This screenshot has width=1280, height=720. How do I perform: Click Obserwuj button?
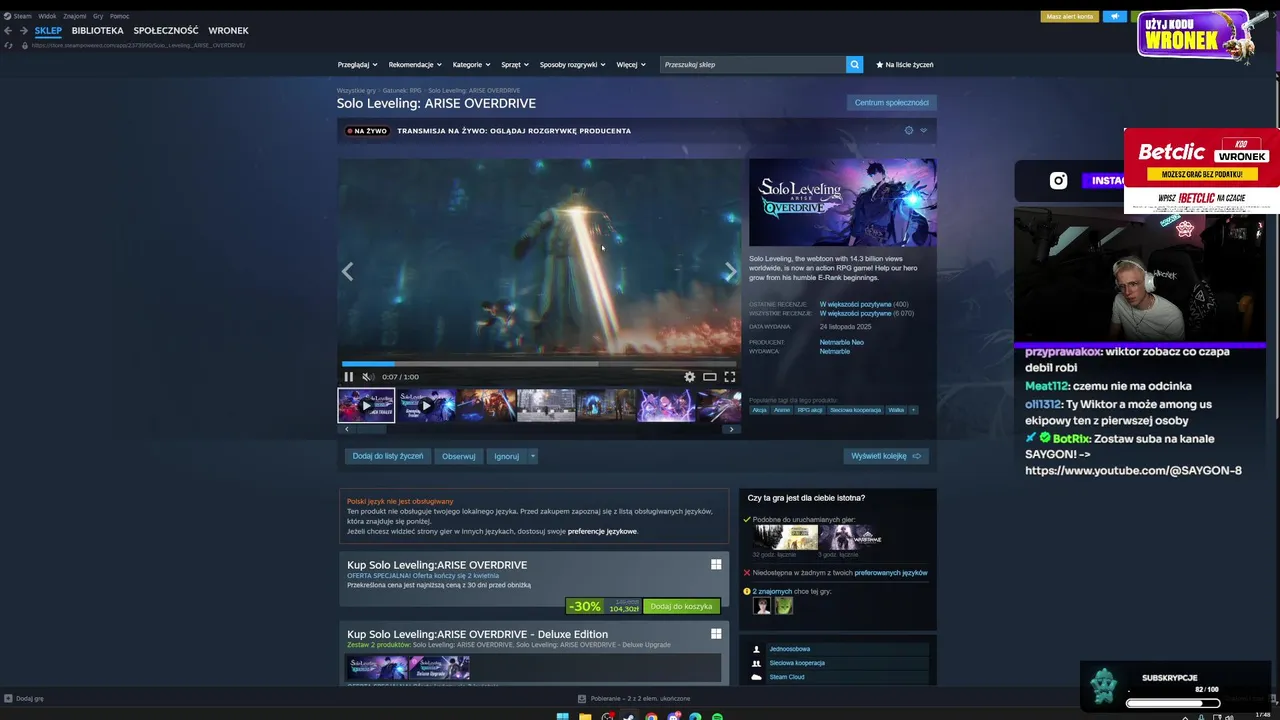[459, 456]
